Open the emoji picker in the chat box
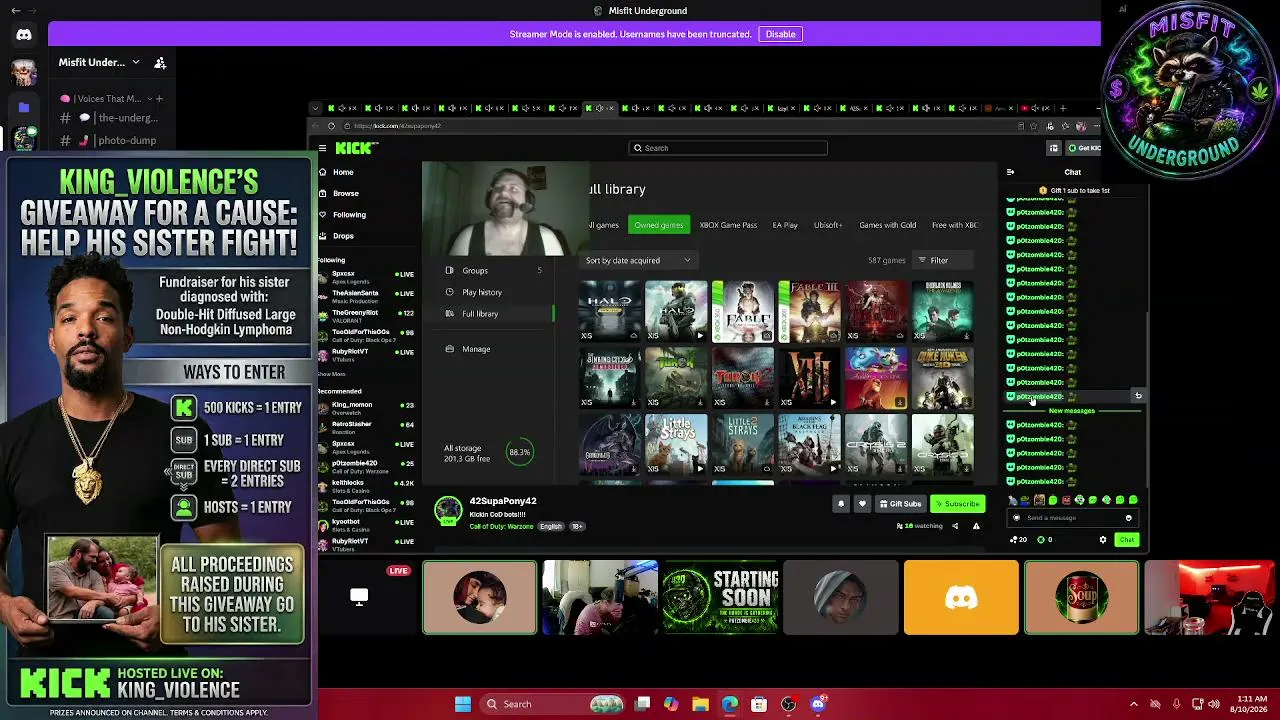The width and height of the screenshot is (1280, 720). point(1128,518)
